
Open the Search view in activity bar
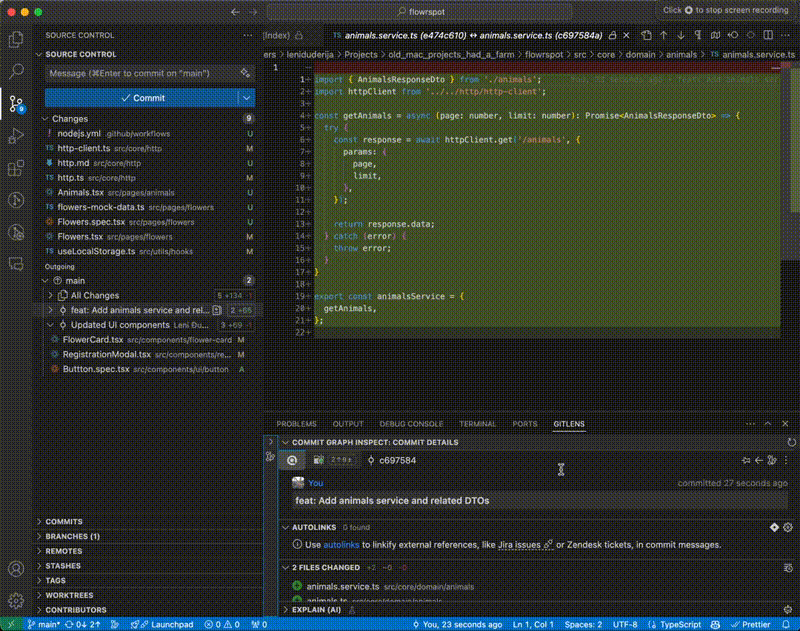tap(16, 71)
